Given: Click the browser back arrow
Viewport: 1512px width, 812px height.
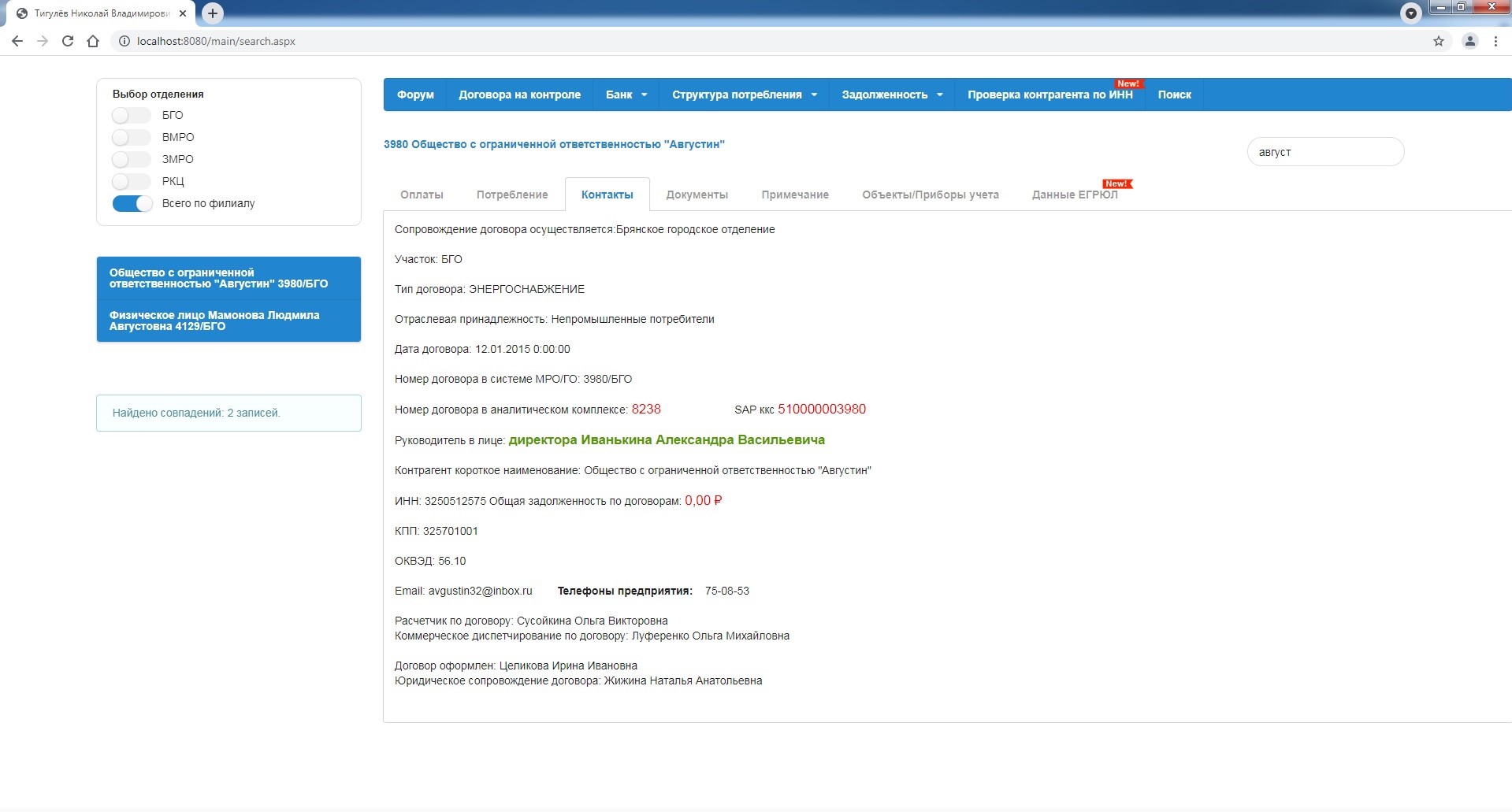Looking at the screenshot, I should 17,41.
